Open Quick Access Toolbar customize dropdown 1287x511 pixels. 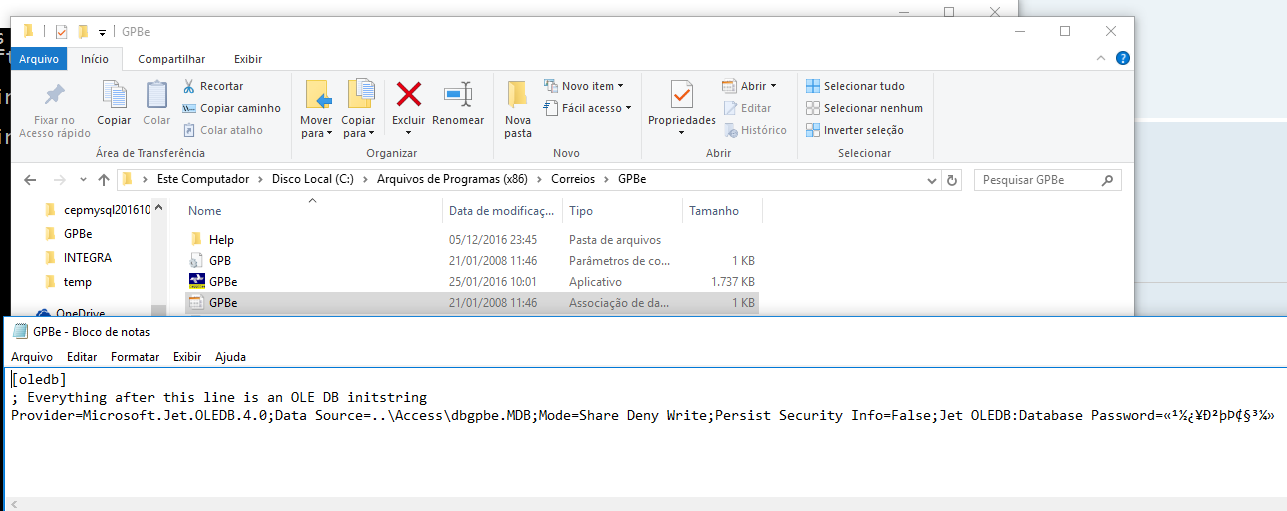102,32
